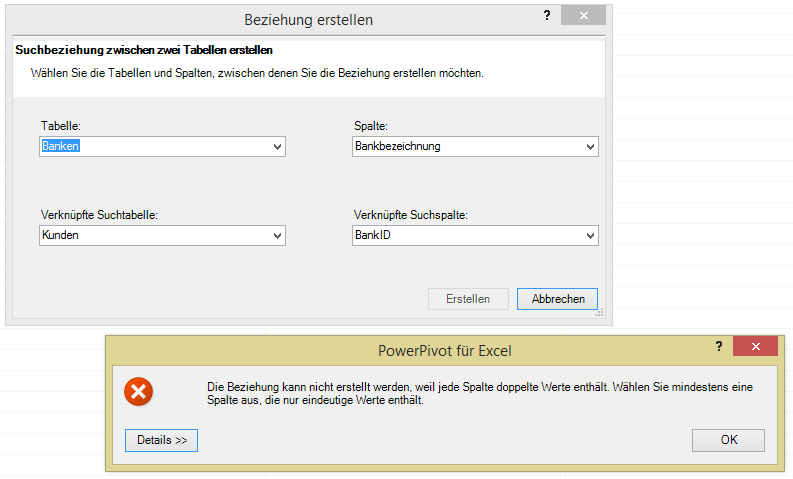Click the red error icon
Image resolution: width=793 pixels, height=479 pixels.
tap(138, 392)
